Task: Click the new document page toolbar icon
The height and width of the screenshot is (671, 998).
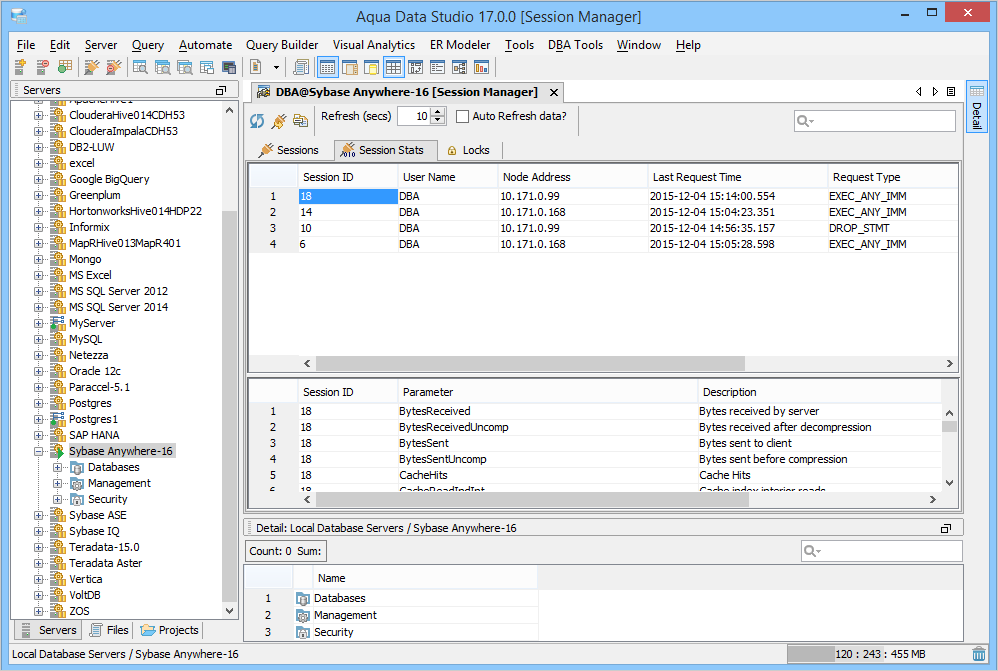Action: [x=256, y=67]
